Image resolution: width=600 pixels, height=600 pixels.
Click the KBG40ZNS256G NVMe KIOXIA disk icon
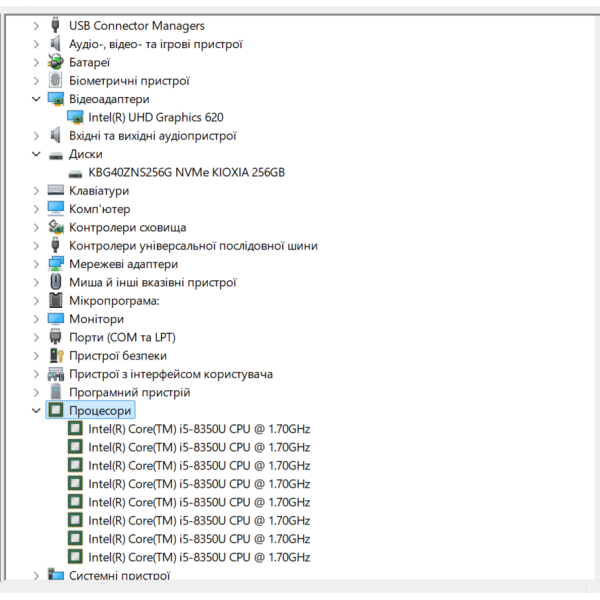tap(75, 174)
